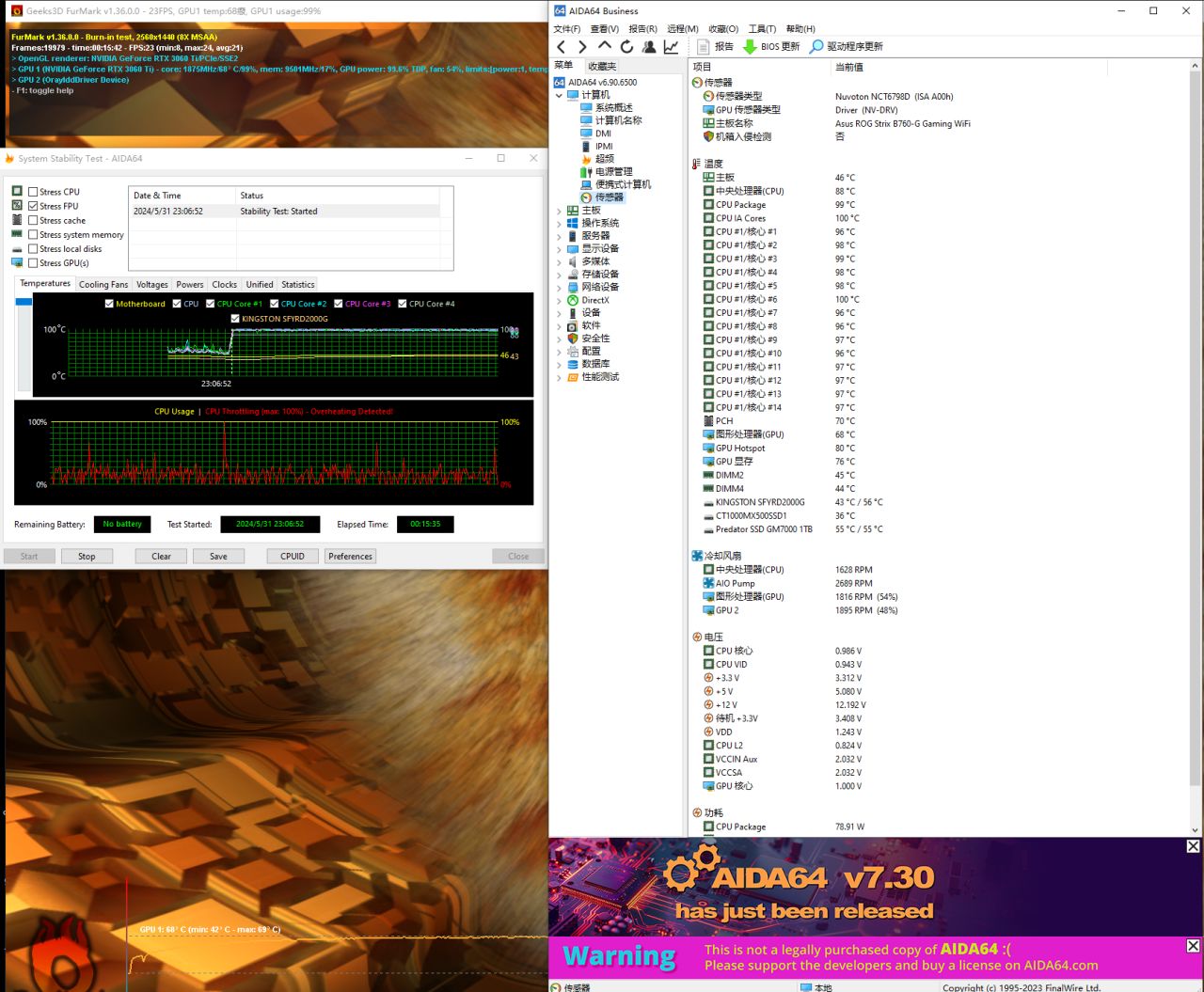Click the user icon in AIDA64 toolbar
This screenshot has width=1204, height=992.
[649, 46]
